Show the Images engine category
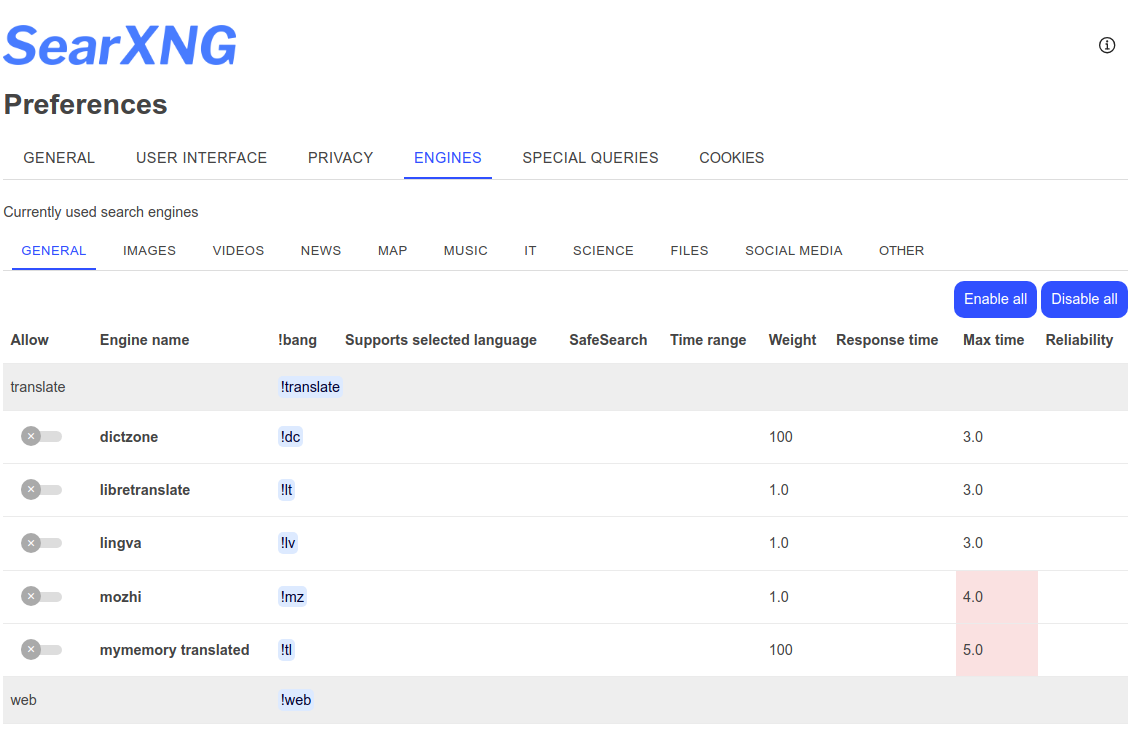The image size is (1129, 732). pos(149,250)
